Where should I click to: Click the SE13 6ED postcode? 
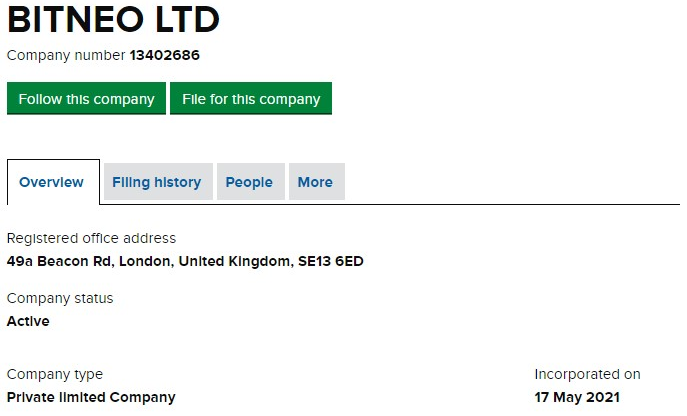(331, 262)
